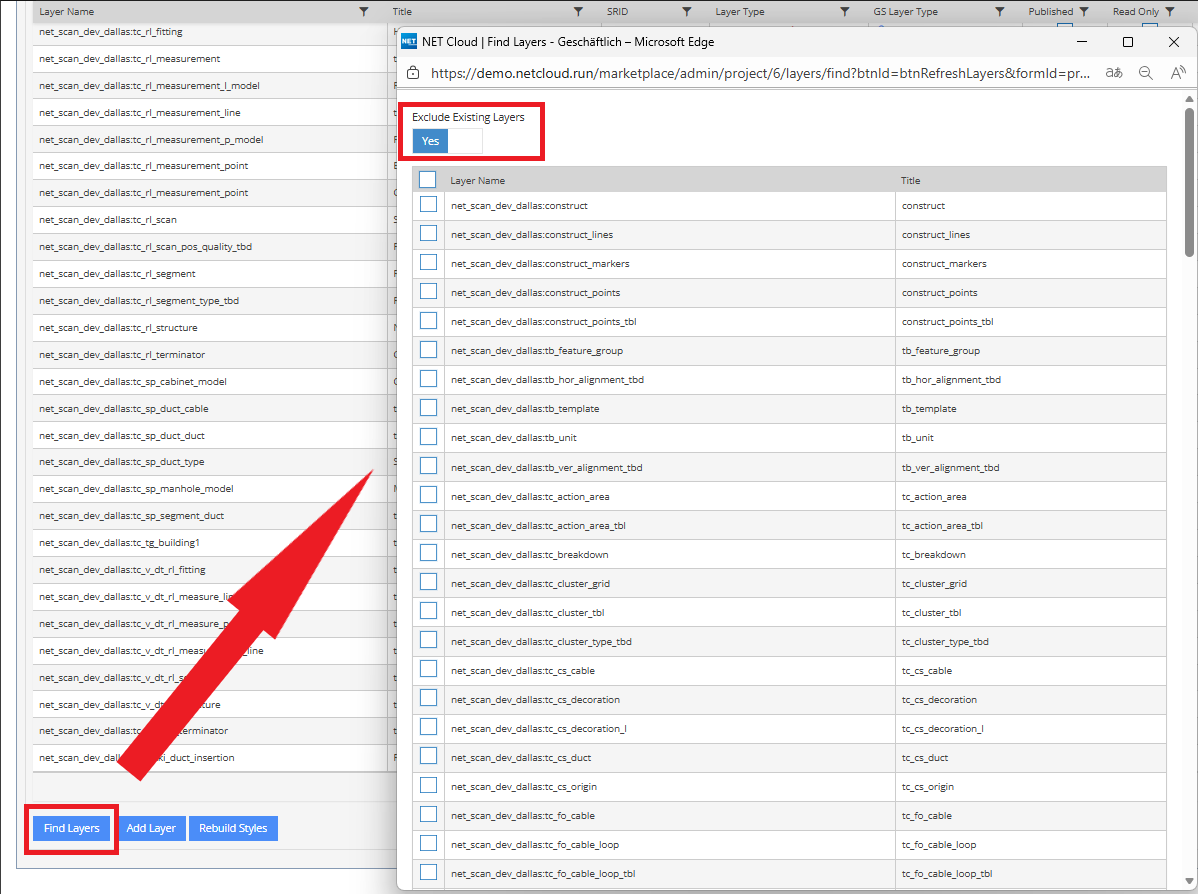This screenshot has height=894, width=1198.
Task: Open the Title column filter
Action: point(578,11)
